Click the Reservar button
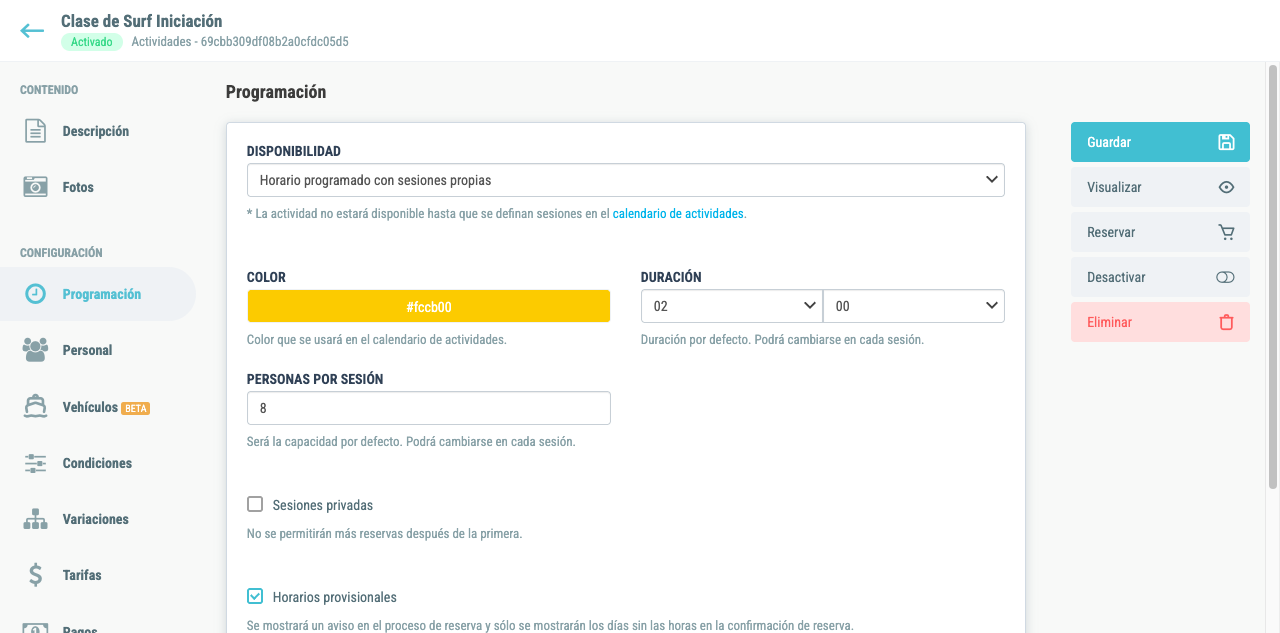The width and height of the screenshot is (1280, 633). (1160, 232)
